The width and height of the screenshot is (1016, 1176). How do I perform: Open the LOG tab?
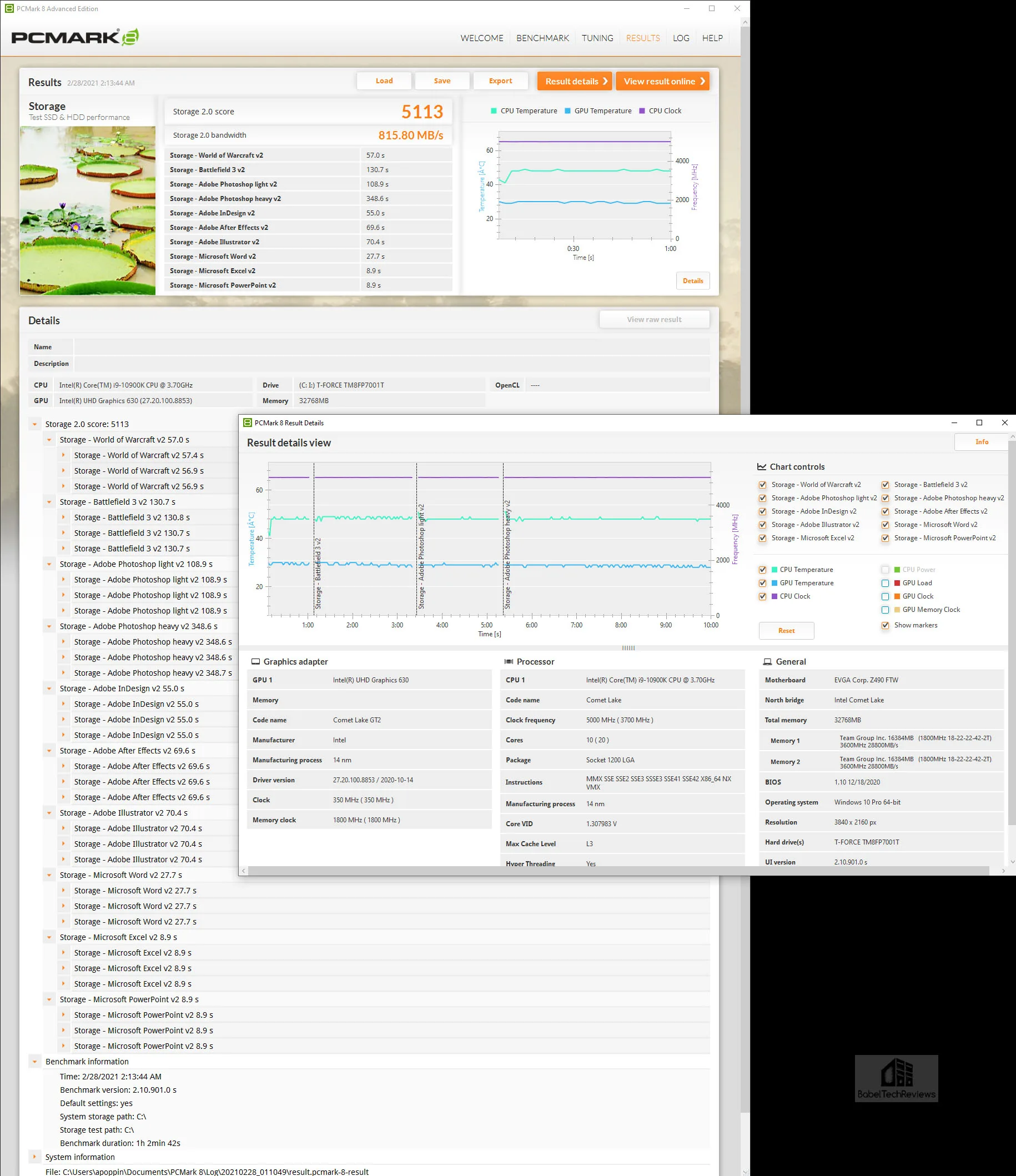coord(681,38)
